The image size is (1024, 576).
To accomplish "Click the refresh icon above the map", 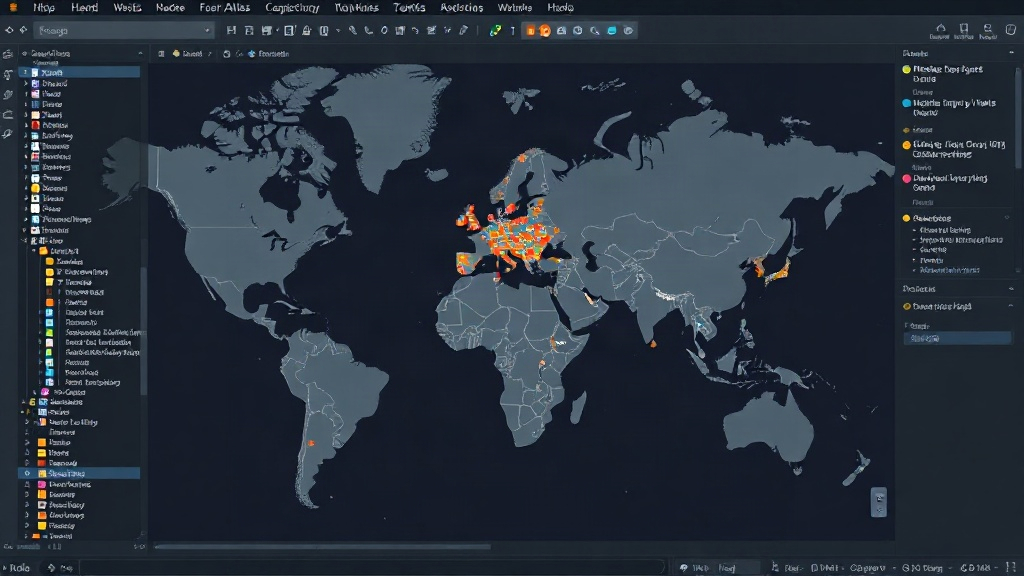I will pos(227,54).
